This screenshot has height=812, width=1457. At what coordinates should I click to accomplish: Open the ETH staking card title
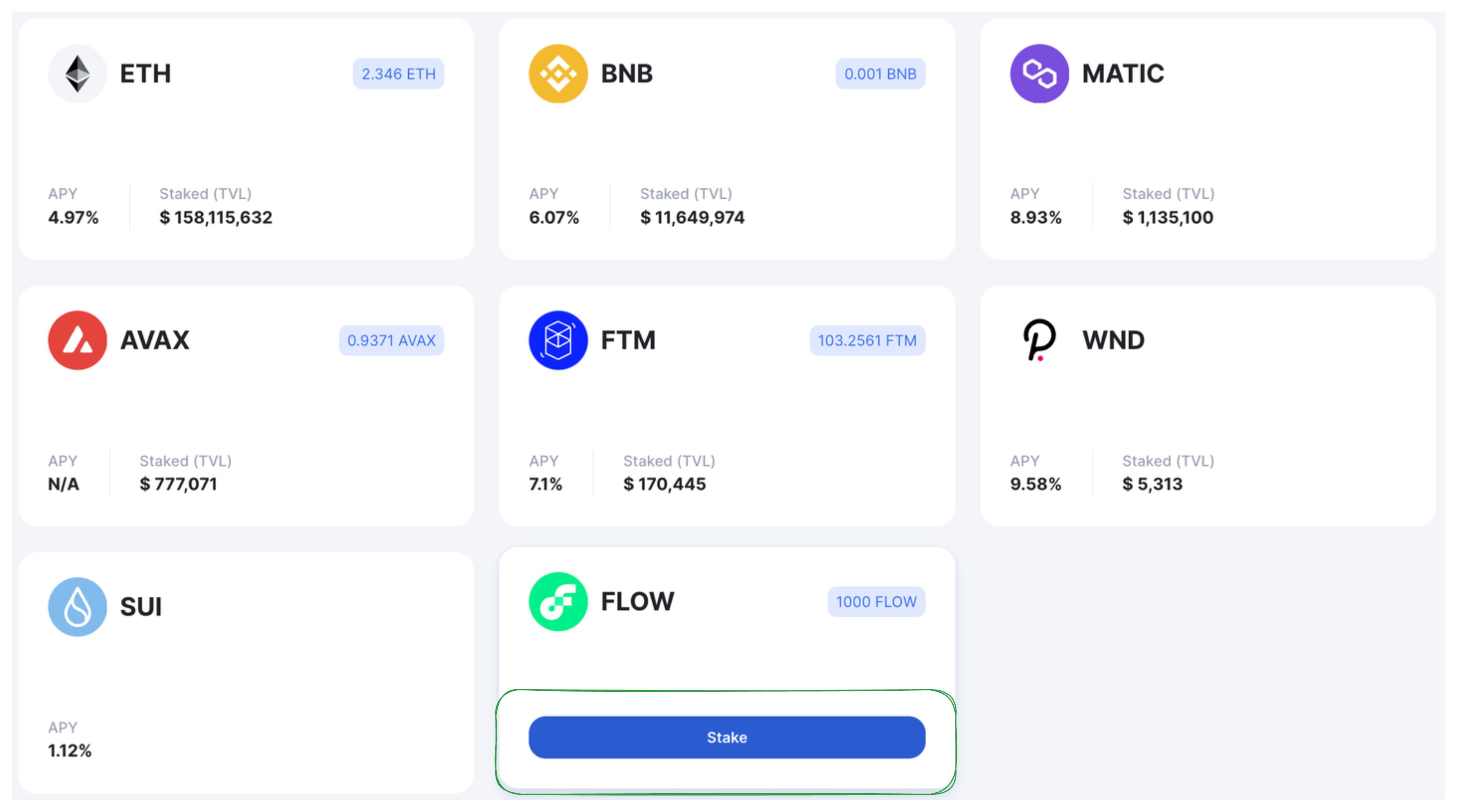click(146, 74)
